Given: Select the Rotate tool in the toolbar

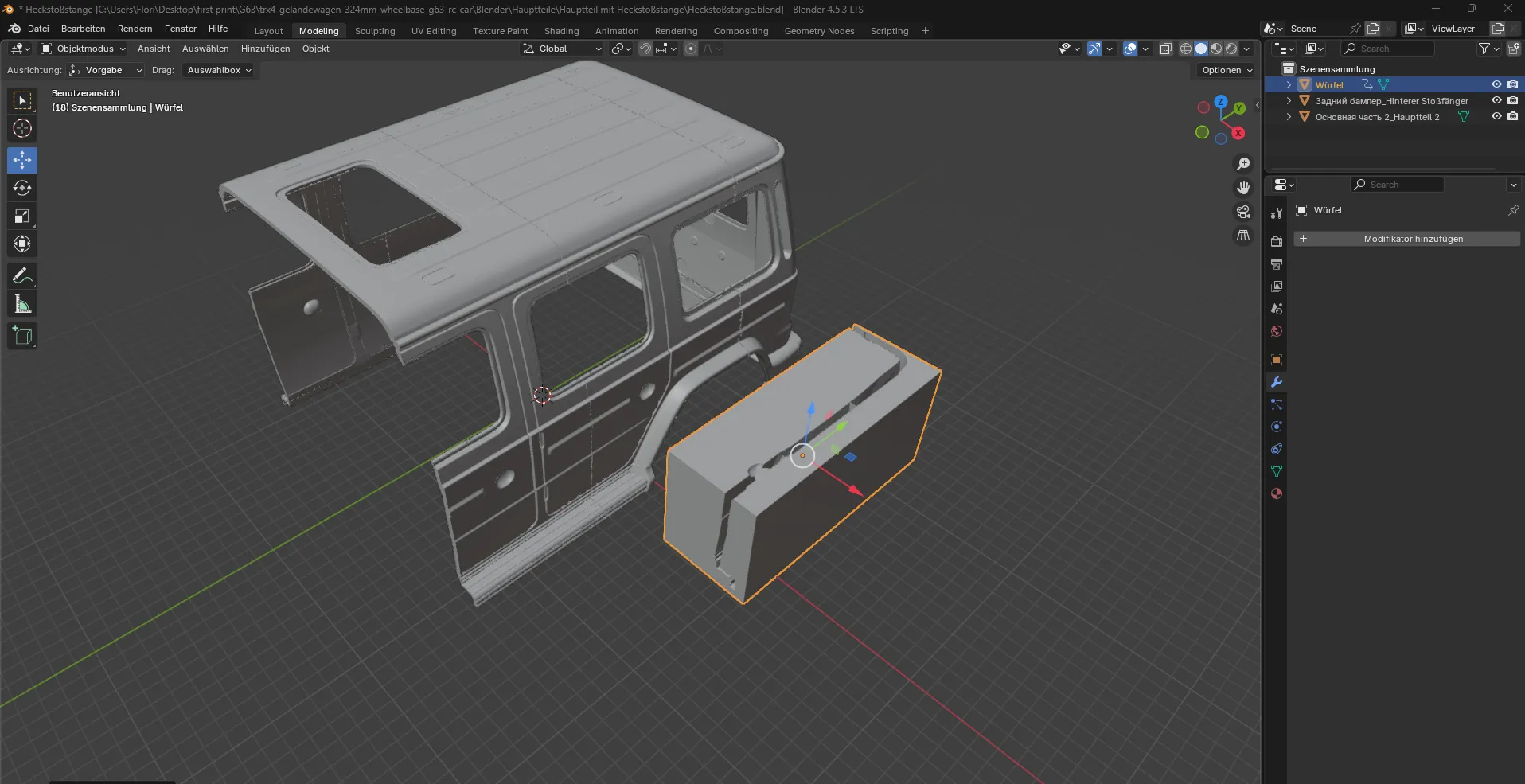Looking at the screenshot, I should coord(22,189).
